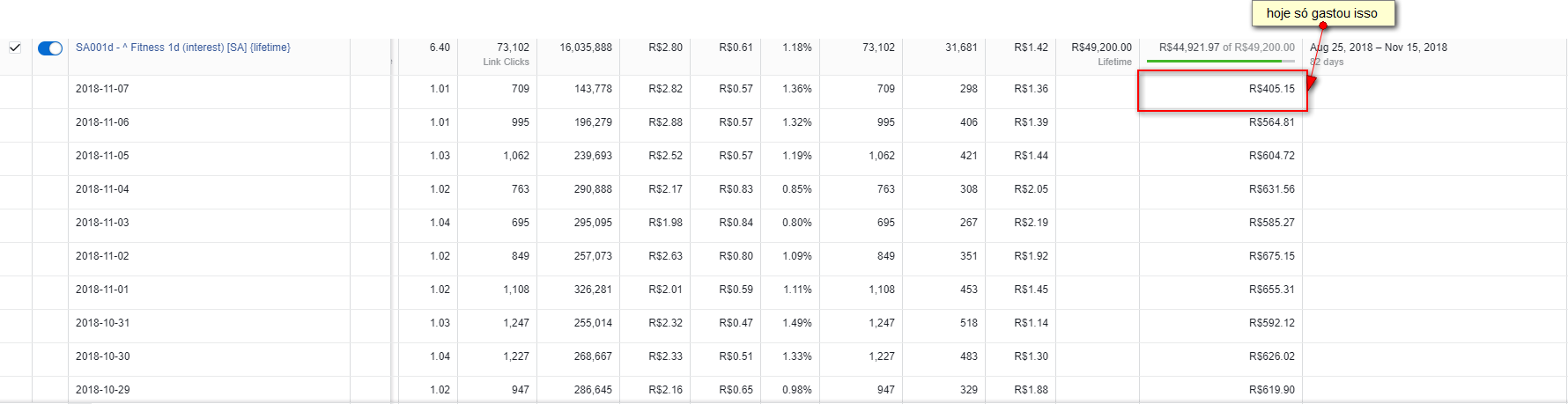Image resolution: width=1568 pixels, height=404 pixels.
Task: Select the 2018-10-31 breakdown row date
Action: tap(102, 323)
